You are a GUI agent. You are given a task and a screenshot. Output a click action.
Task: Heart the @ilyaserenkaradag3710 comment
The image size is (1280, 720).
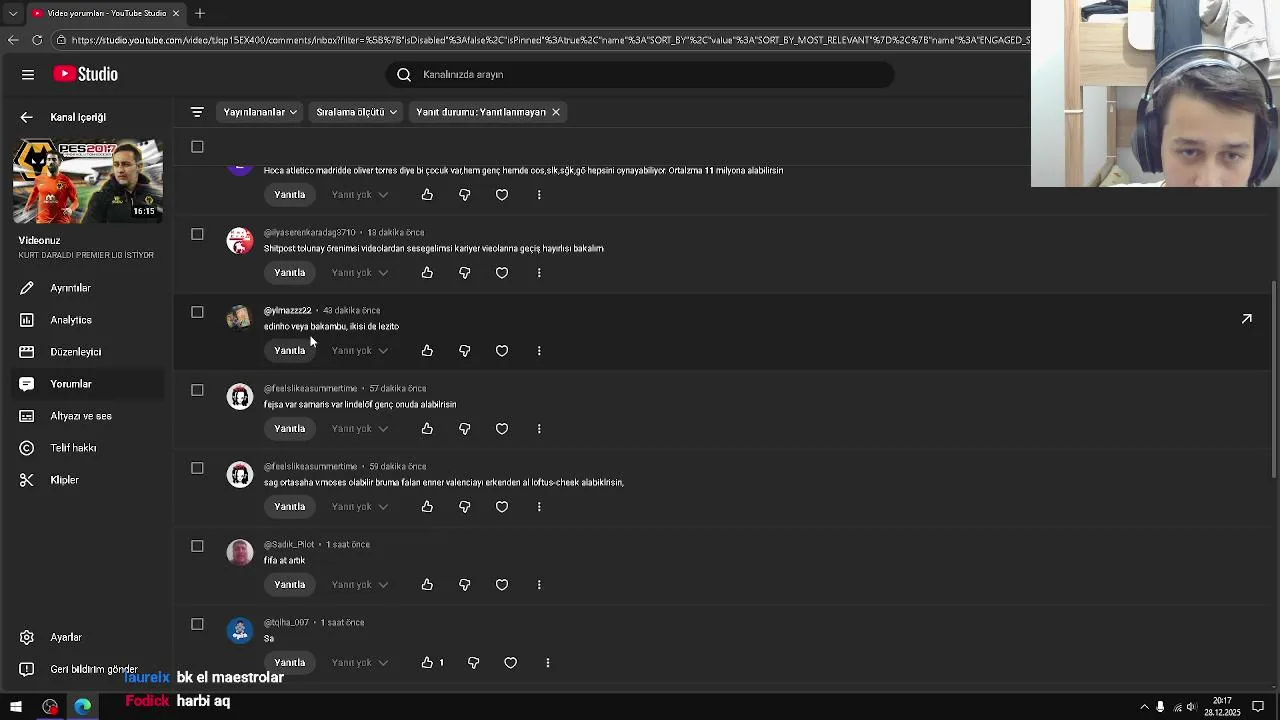point(502,272)
